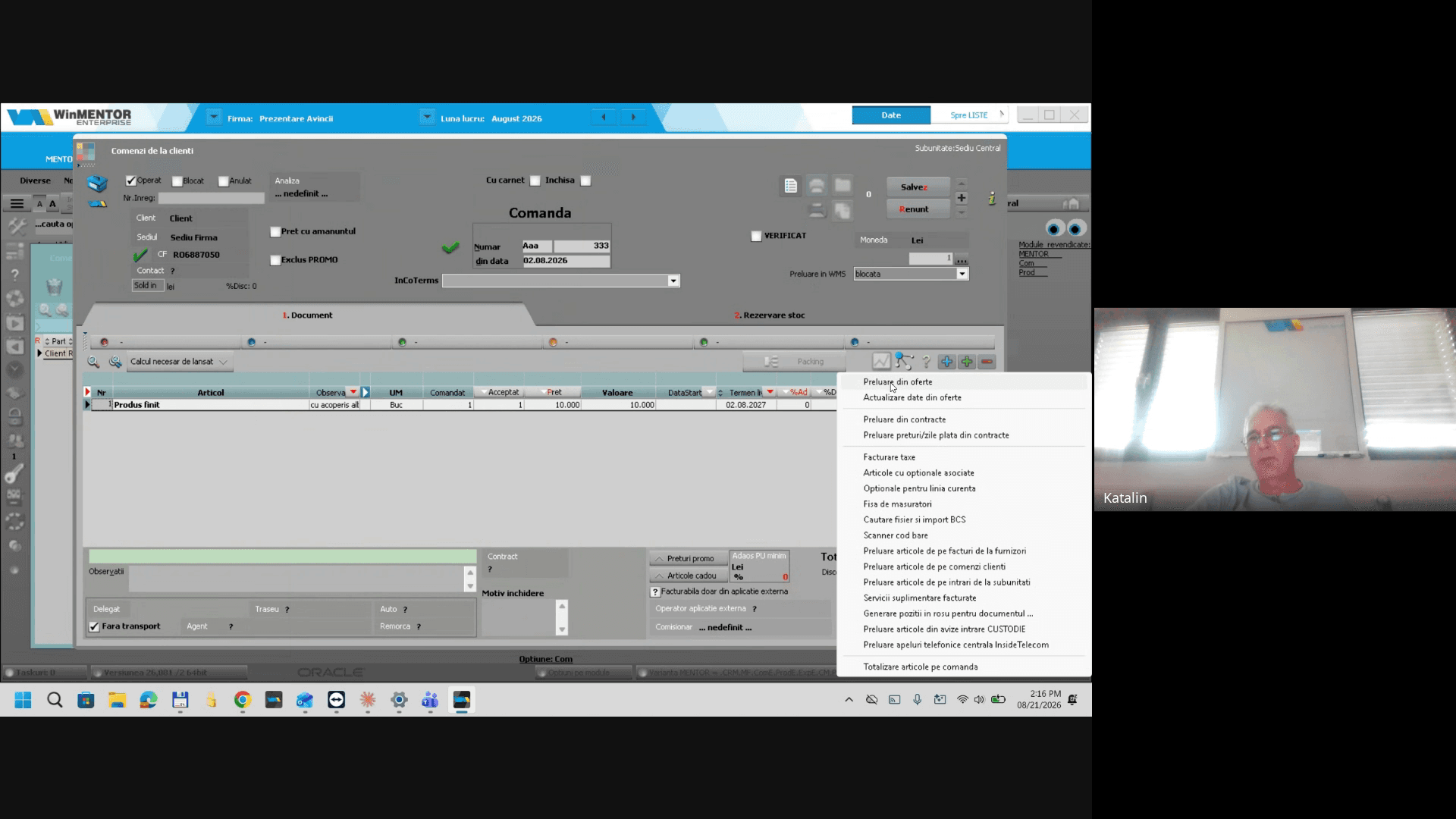Click the magnifier search icon above the grid
The height and width of the screenshot is (819, 1456).
pos(93,362)
